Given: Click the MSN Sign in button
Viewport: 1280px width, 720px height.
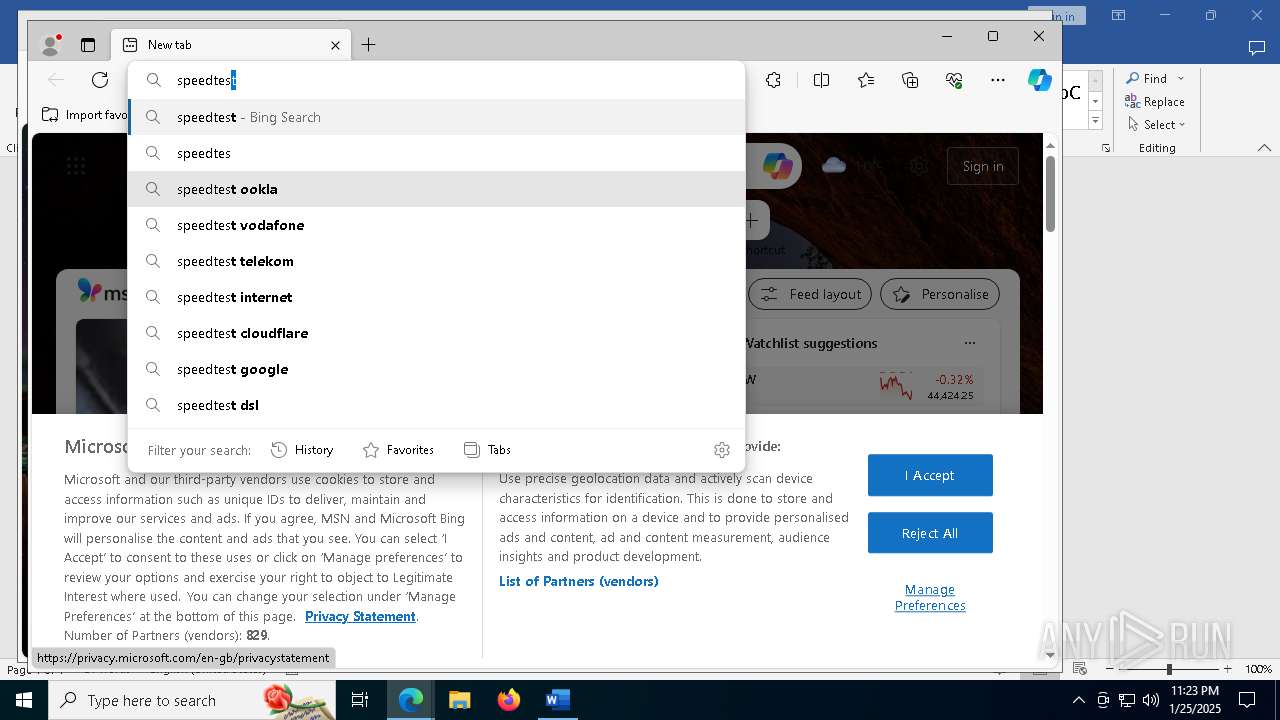Looking at the screenshot, I should coord(982,166).
